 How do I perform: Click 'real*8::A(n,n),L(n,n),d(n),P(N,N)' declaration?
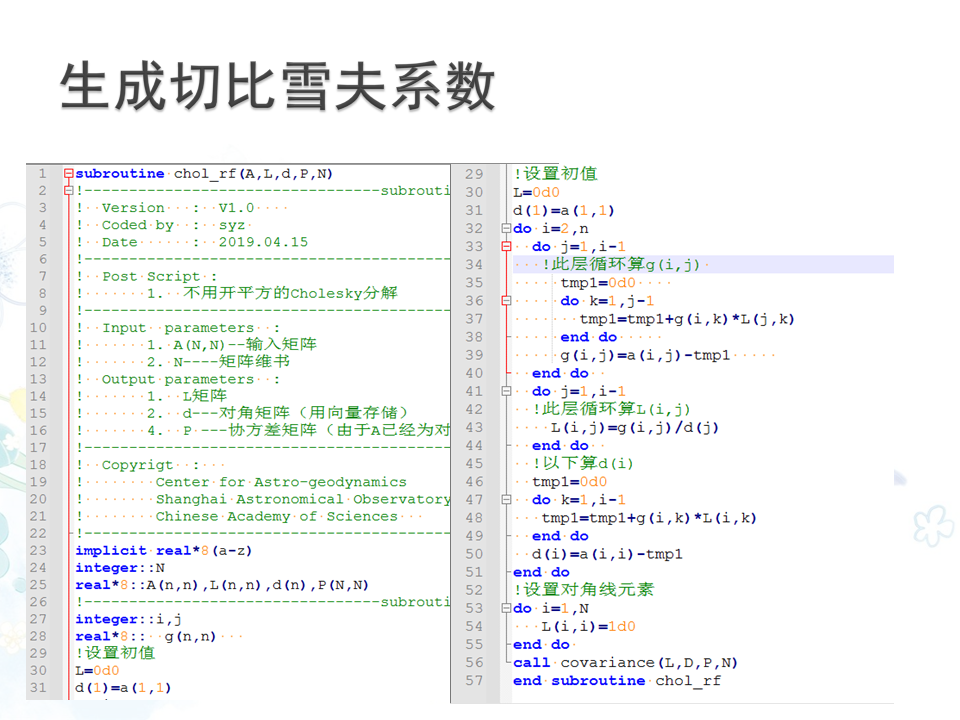point(222,585)
